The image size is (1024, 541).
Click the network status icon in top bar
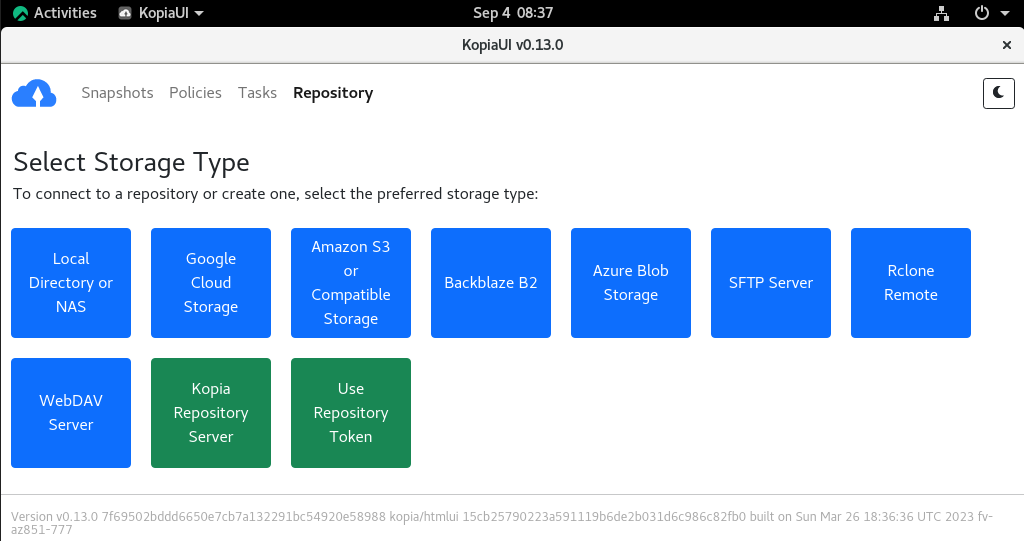click(941, 13)
